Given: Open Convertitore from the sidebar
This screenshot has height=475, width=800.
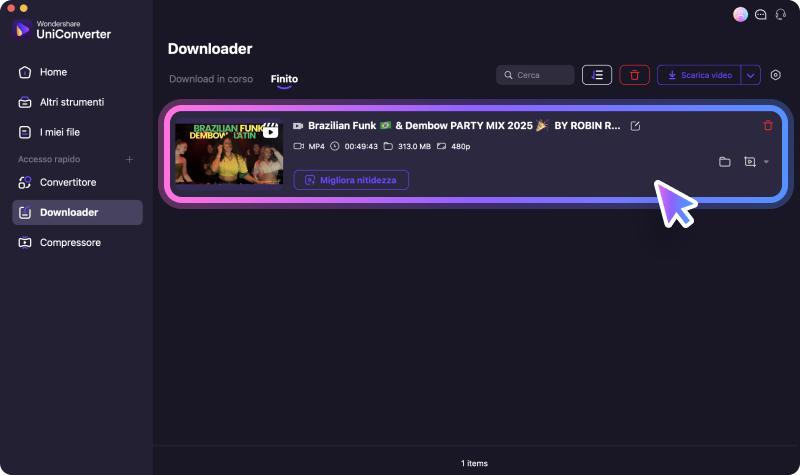Looking at the screenshot, I should click(x=68, y=182).
